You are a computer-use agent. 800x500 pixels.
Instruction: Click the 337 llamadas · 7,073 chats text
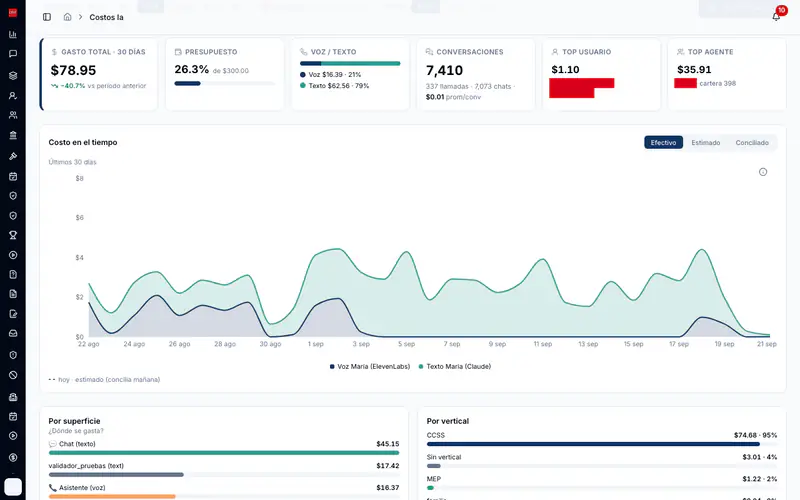pos(468,86)
